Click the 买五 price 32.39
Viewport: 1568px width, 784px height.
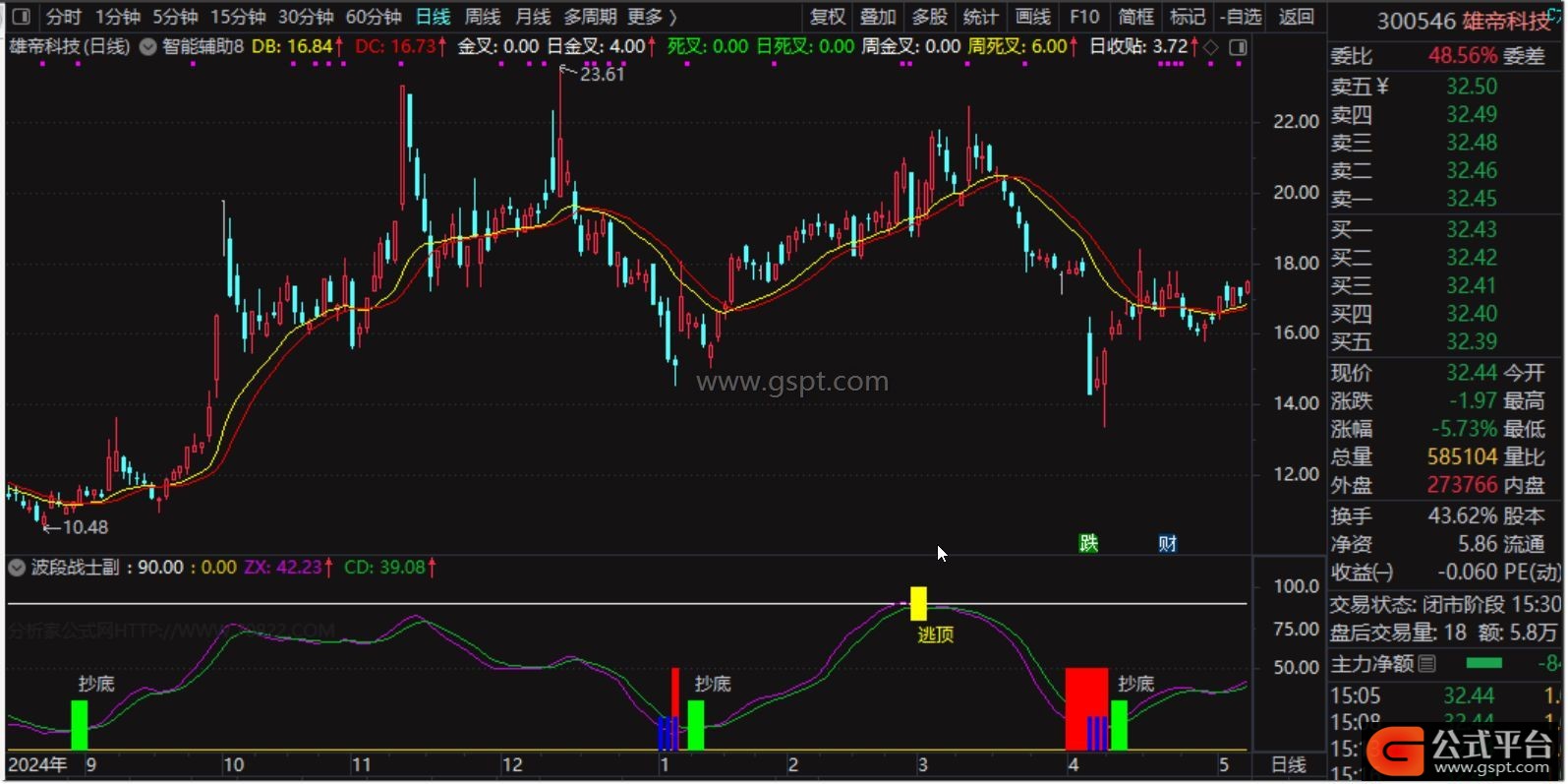pos(1472,342)
